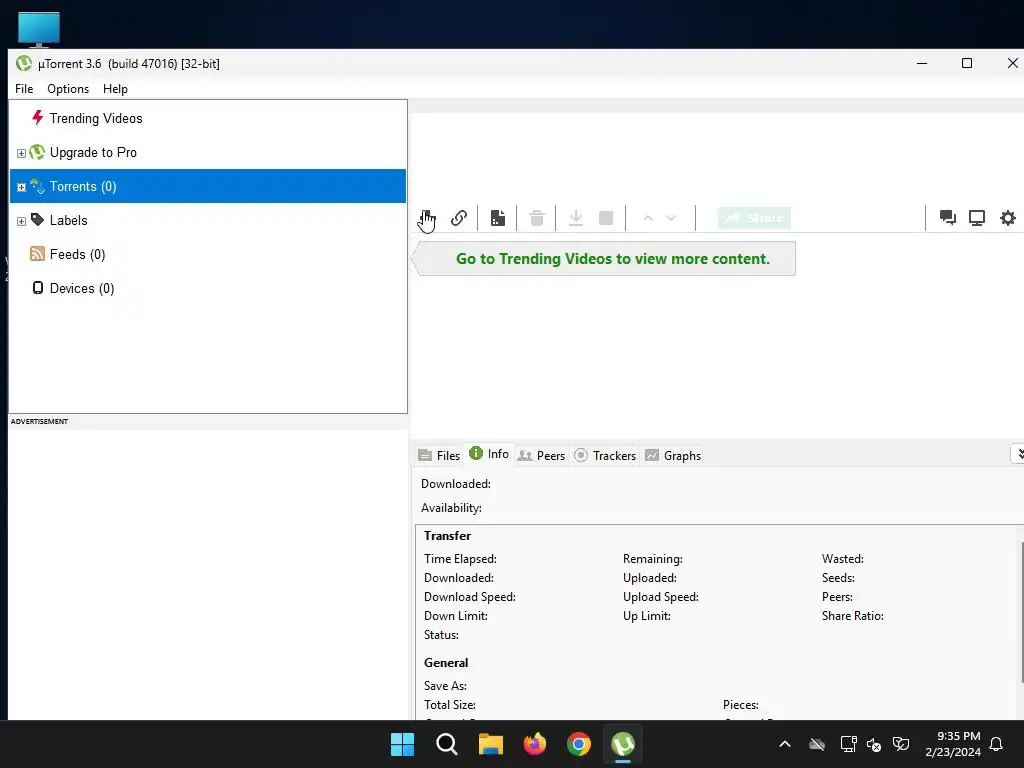Collapse details pane with chevron button
The height and width of the screenshot is (768, 1024).
(1019, 454)
